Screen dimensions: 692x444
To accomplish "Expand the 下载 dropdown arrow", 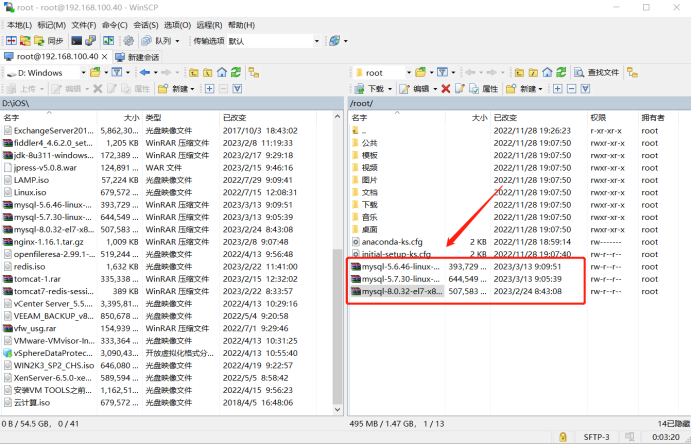I will (x=390, y=89).
